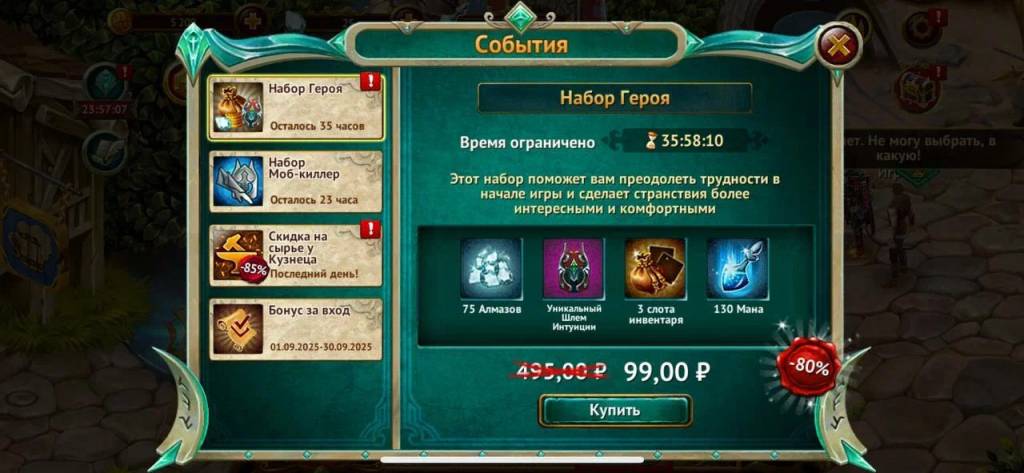1024x473 pixels.
Task: Click the 99,00 ₽ discounted price
Action: (667, 372)
